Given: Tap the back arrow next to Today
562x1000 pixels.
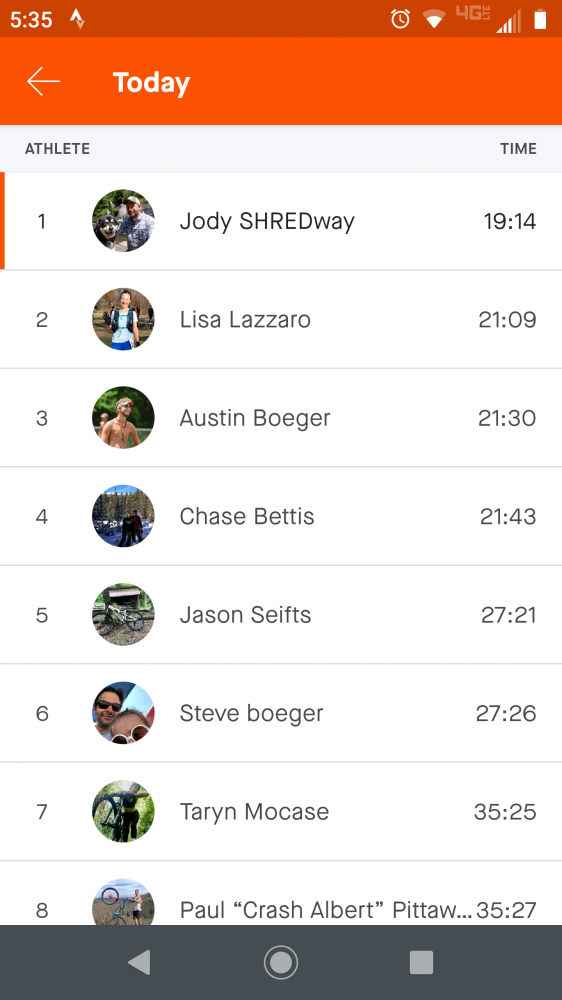Looking at the screenshot, I should tap(43, 82).
